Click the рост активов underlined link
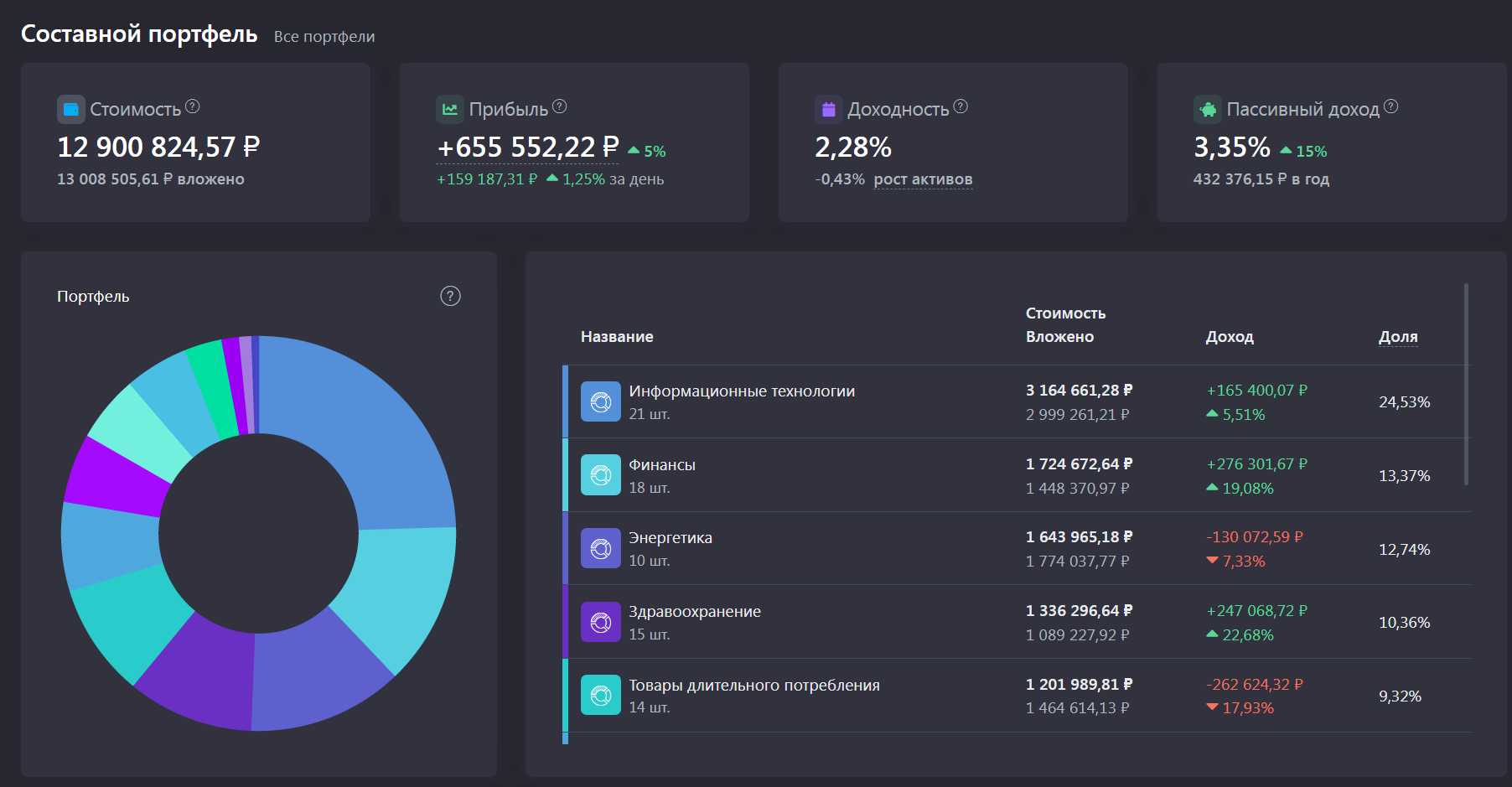 coord(923,179)
